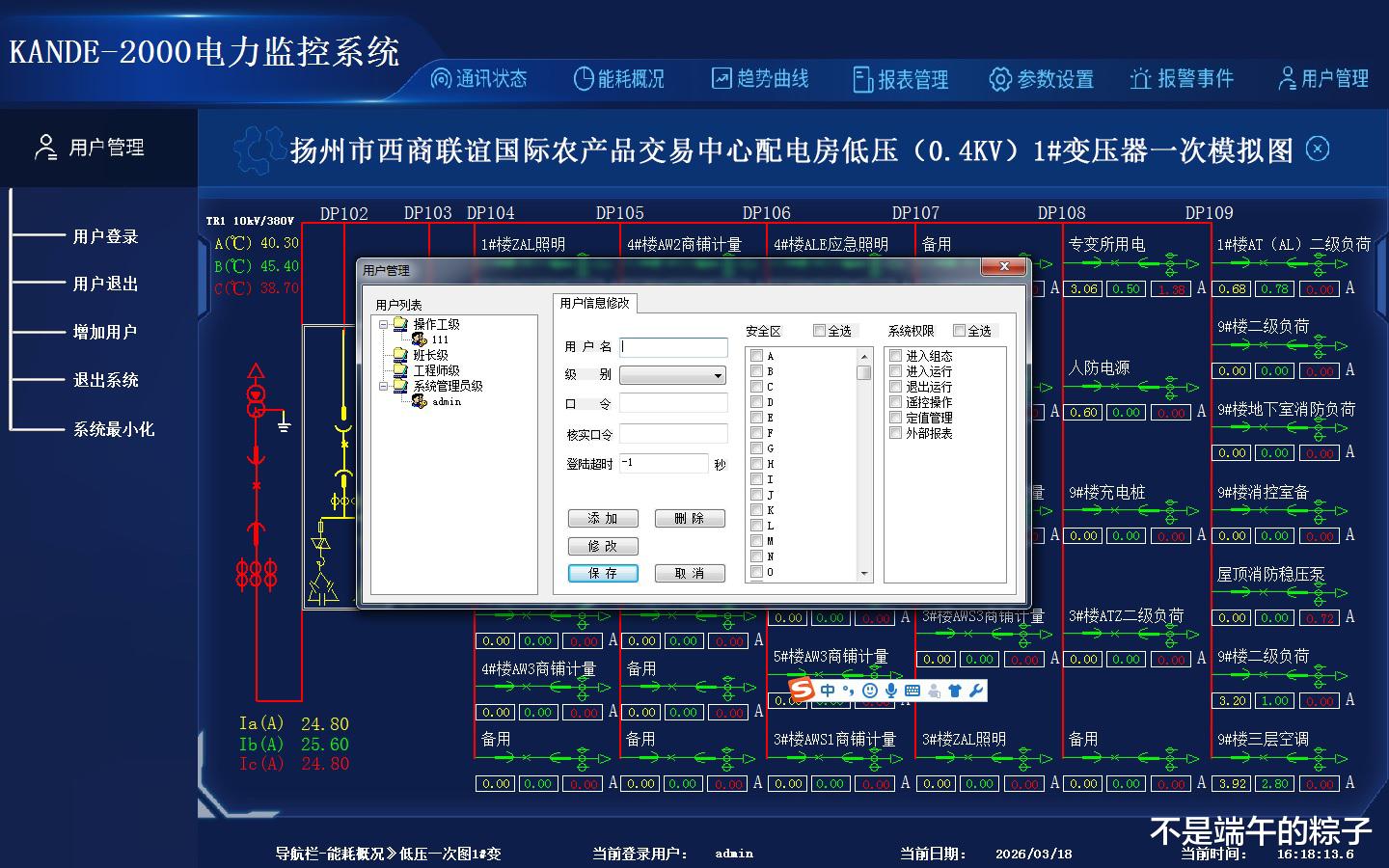This screenshot has width=1389, height=868.
Task: Select 增加用户 in left sidebar
Action: point(105,332)
